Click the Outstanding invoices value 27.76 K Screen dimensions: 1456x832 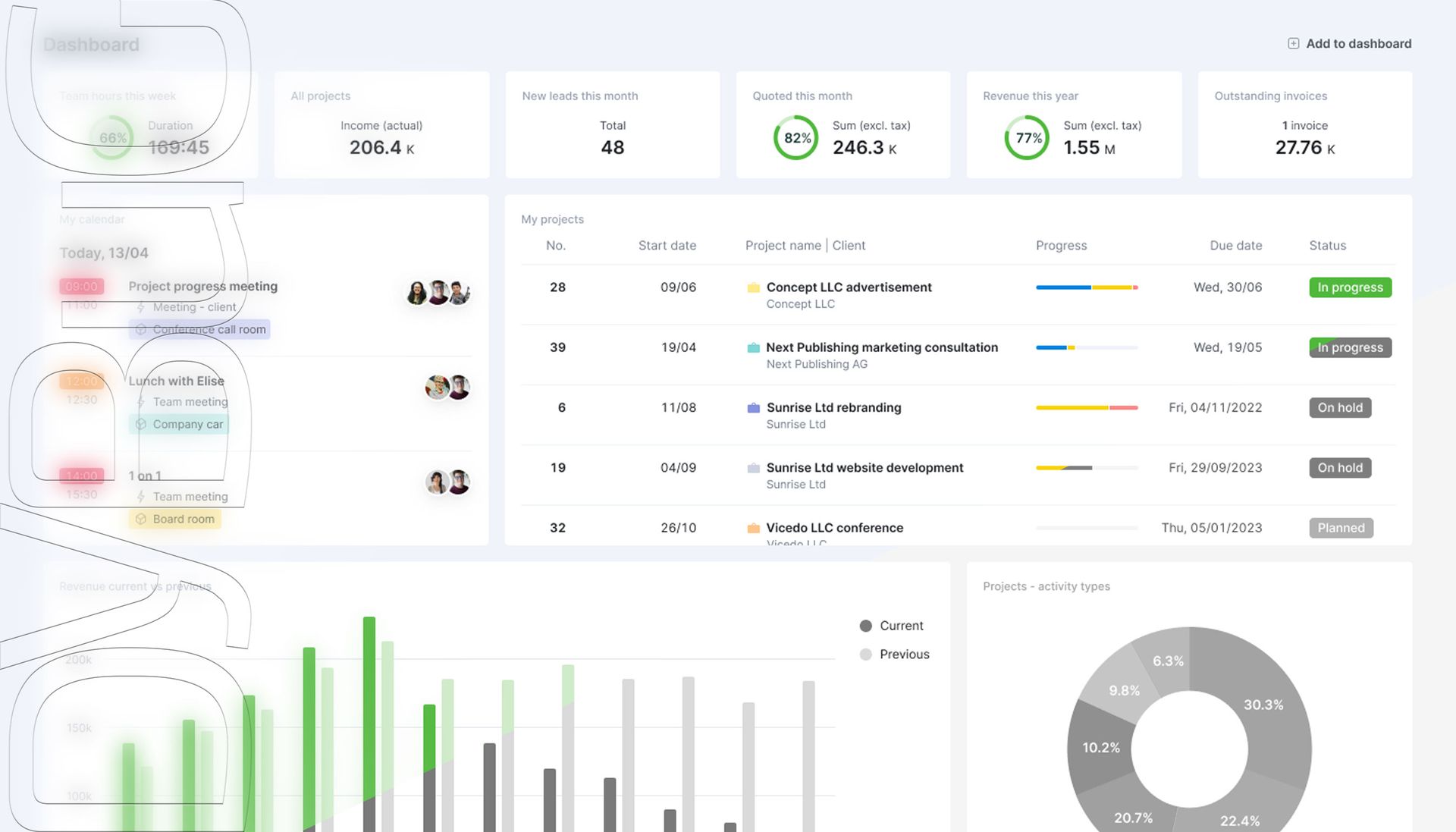tap(1305, 148)
